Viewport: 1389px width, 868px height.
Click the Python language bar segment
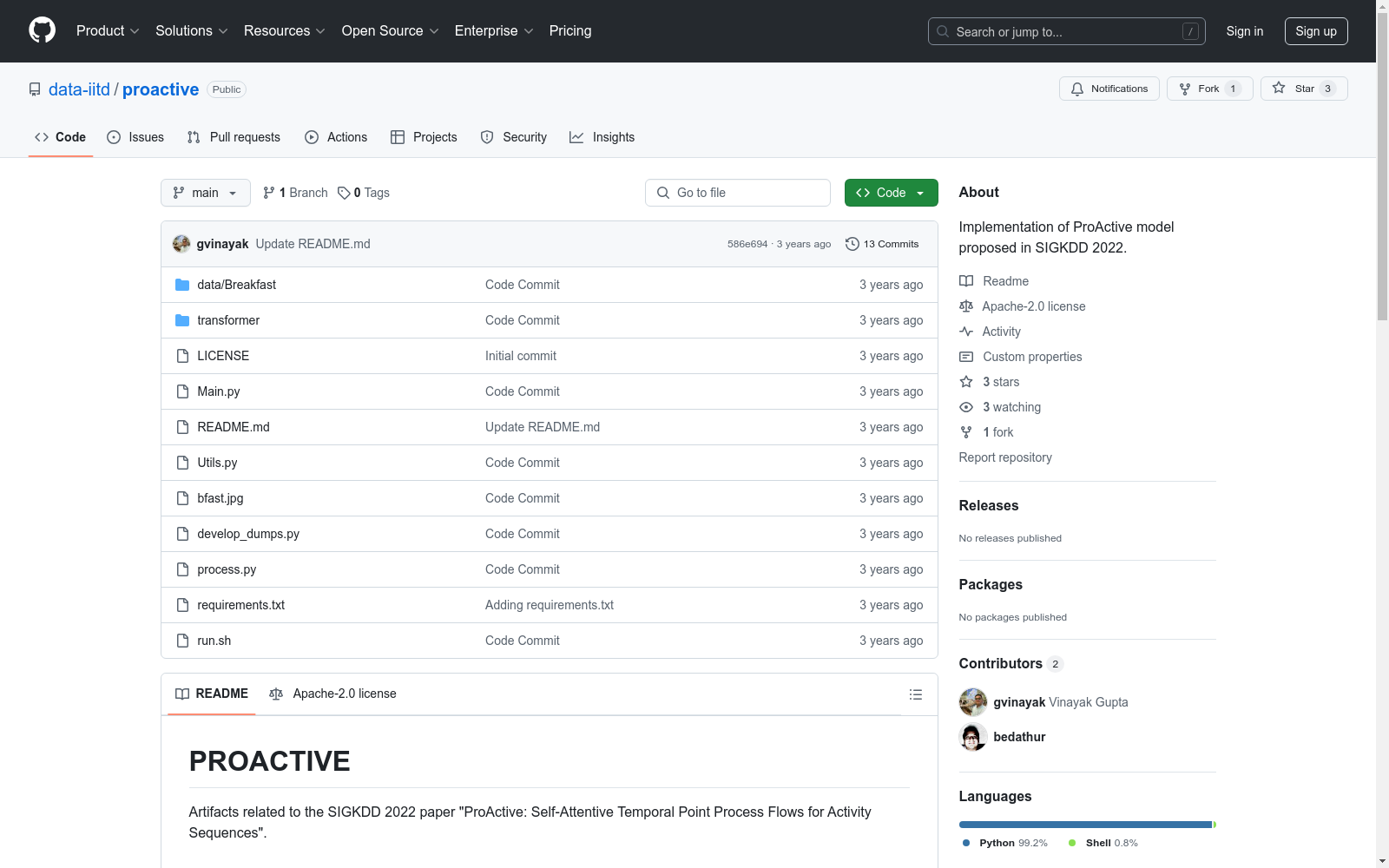tap(1085, 825)
